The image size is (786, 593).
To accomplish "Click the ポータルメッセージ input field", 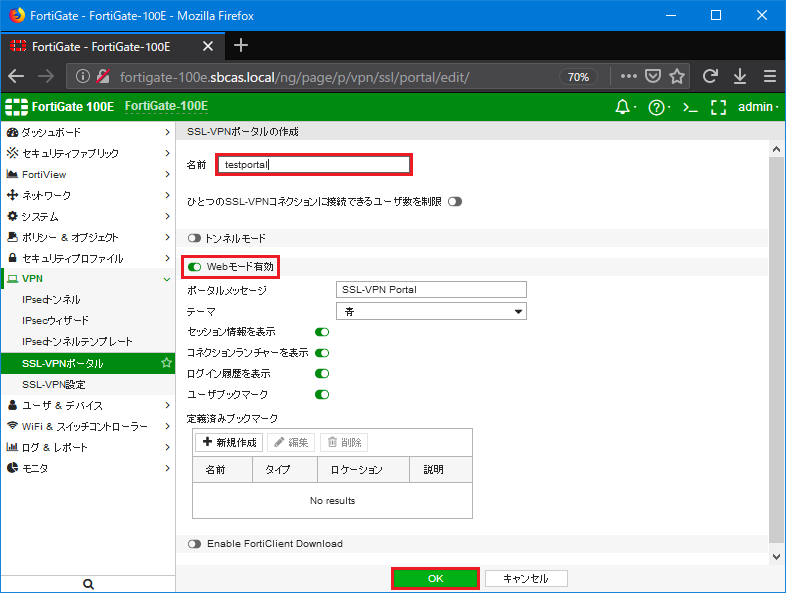I will coord(431,290).
